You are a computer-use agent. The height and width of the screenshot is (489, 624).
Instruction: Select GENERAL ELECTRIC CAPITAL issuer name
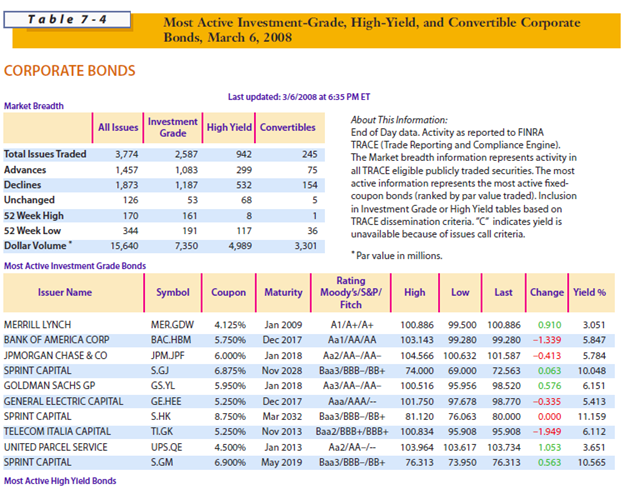pyautogui.click(x=64, y=401)
